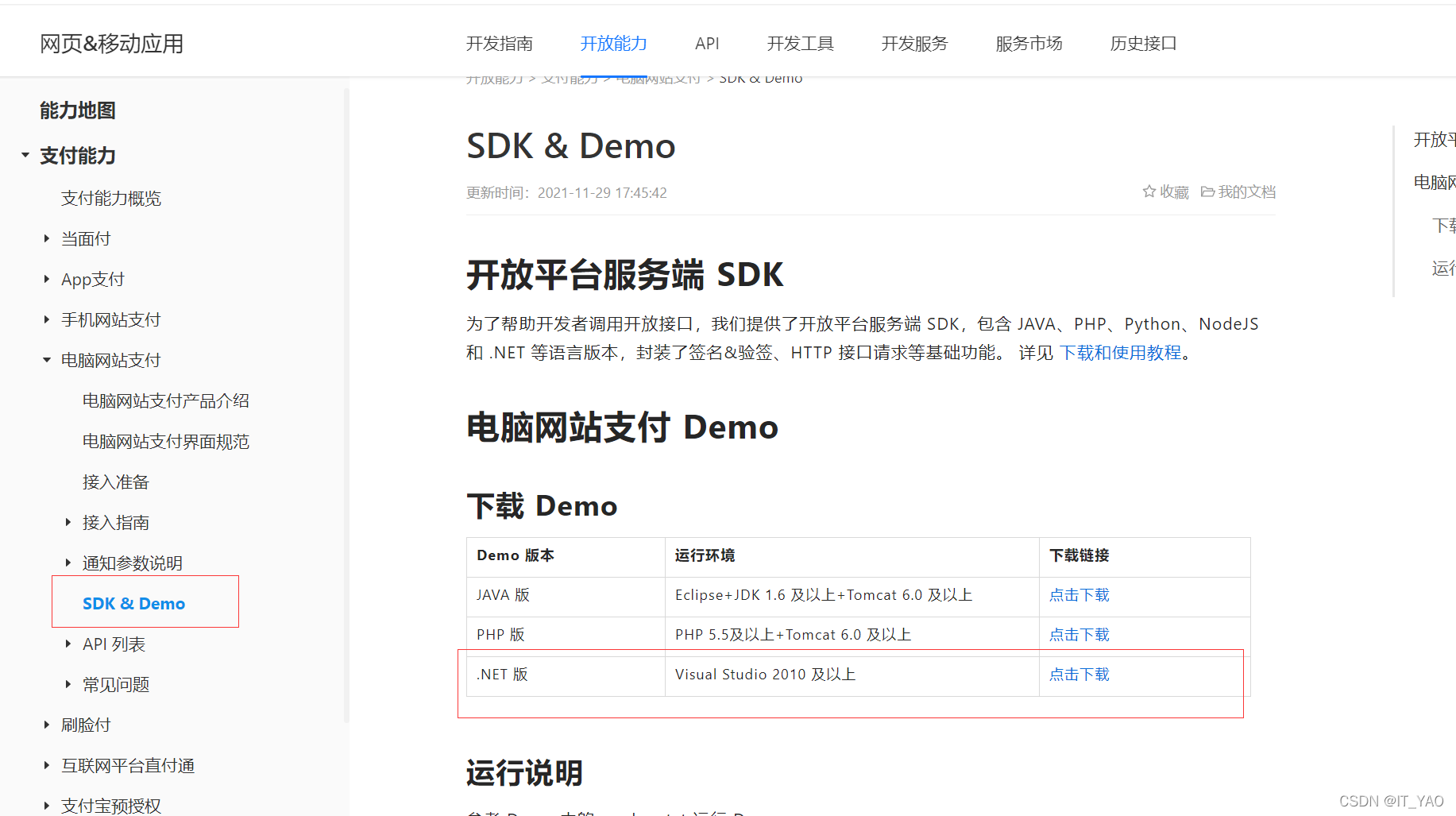Select SDK & Demo in the sidebar
This screenshot has width=1456, height=816.
pyautogui.click(x=133, y=603)
